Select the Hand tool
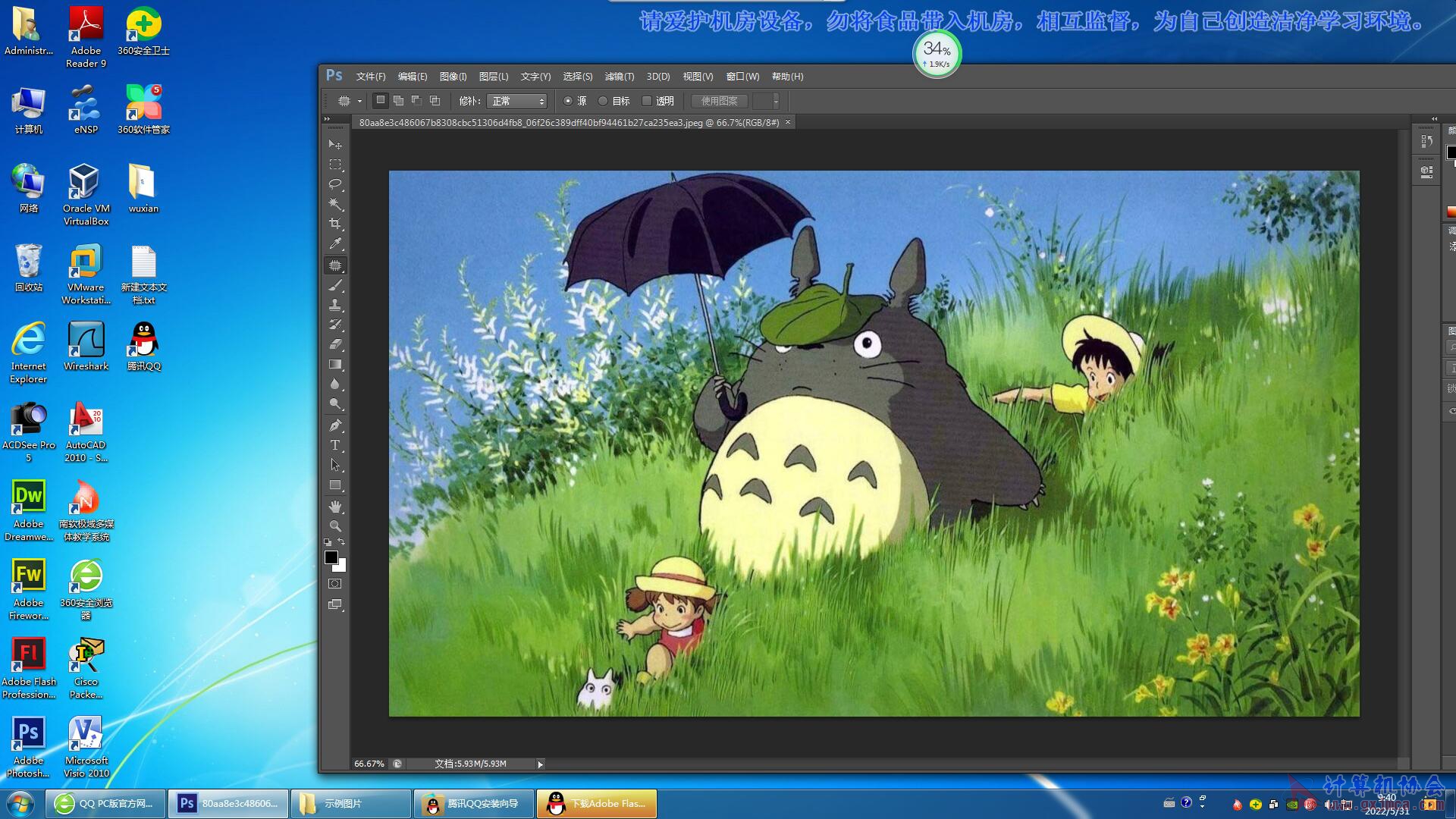This screenshot has height=819, width=1456. point(335,507)
